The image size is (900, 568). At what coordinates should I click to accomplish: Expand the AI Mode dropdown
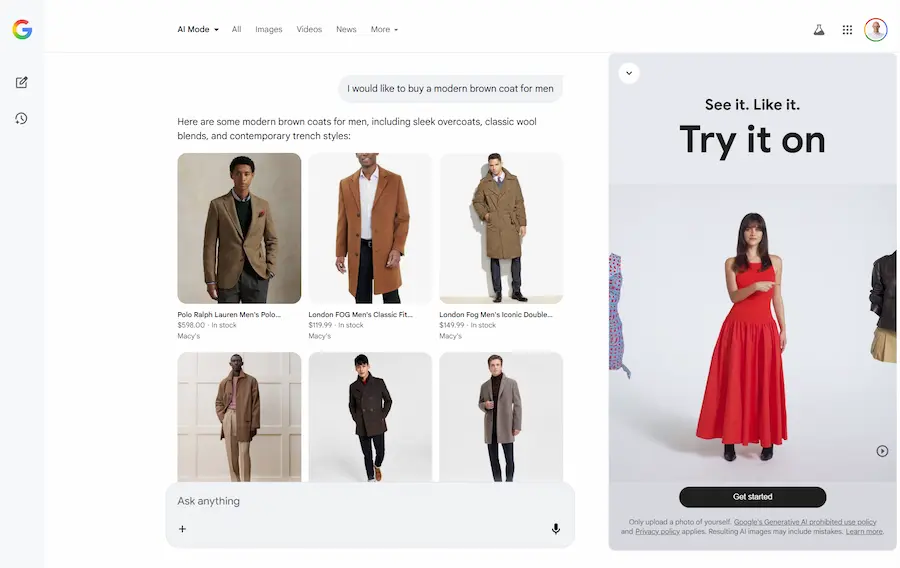click(x=198, y=30)
